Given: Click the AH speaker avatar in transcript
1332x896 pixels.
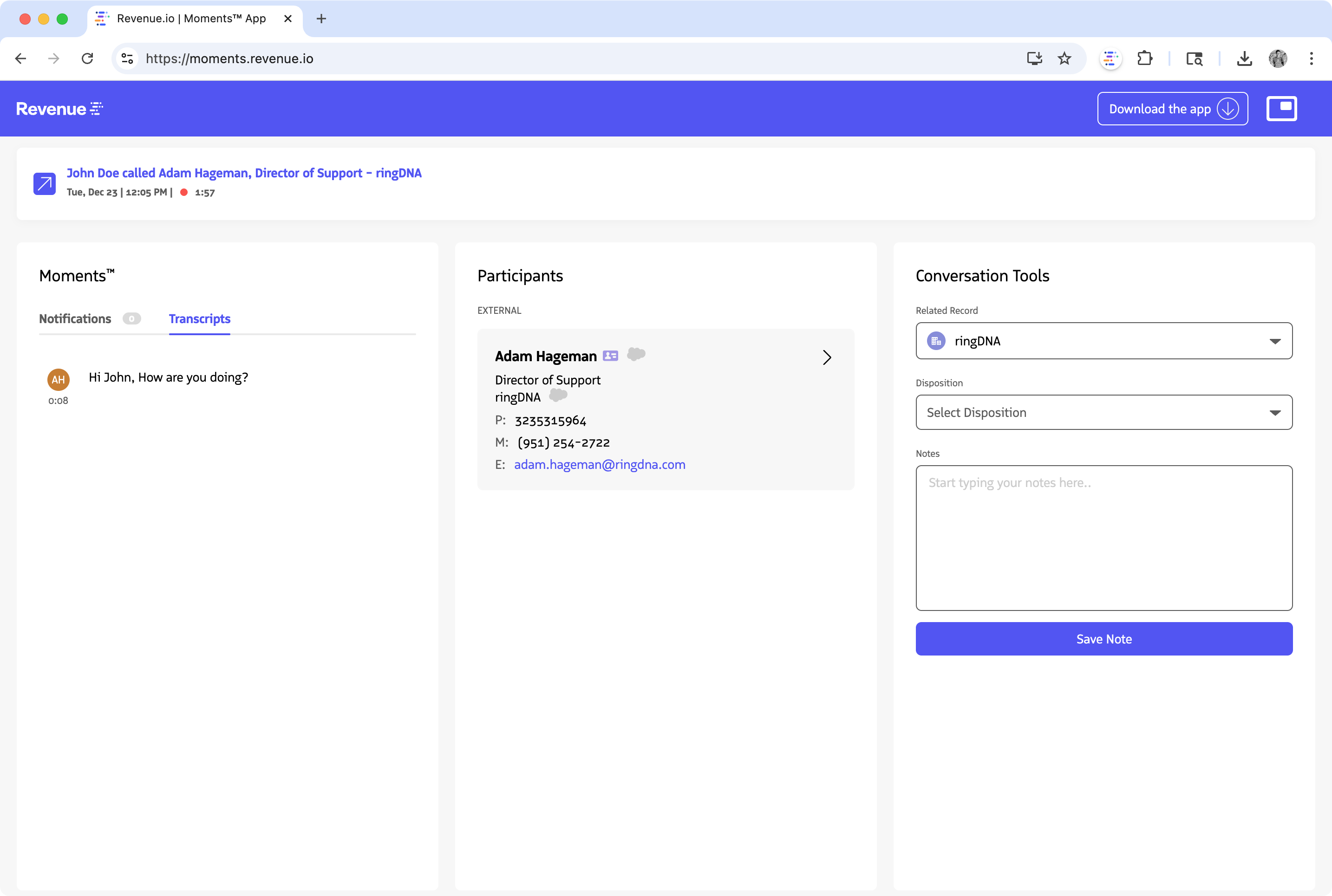Looking at the screenshot, I should point(59,379).
